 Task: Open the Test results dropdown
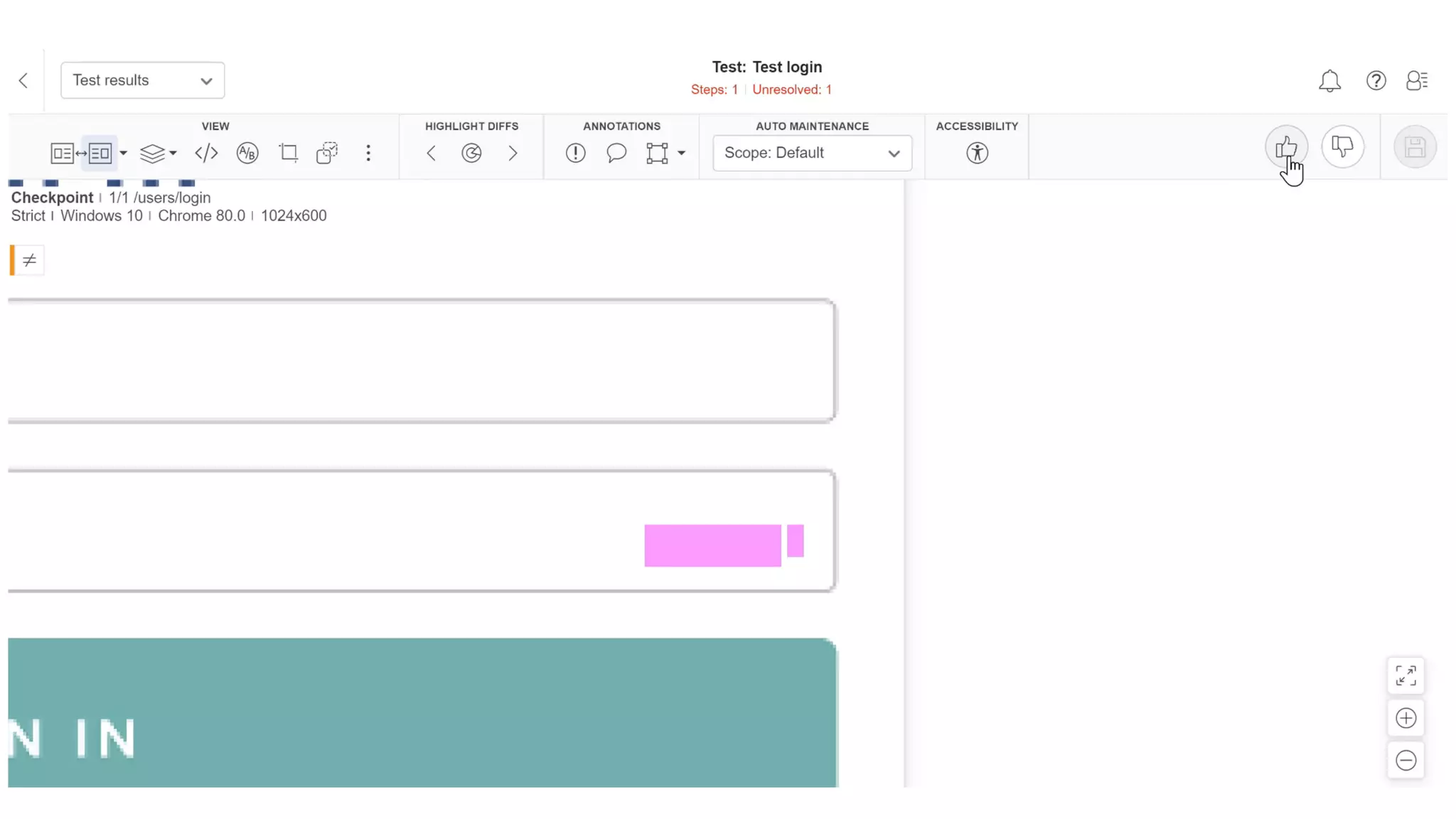point(142,80)
